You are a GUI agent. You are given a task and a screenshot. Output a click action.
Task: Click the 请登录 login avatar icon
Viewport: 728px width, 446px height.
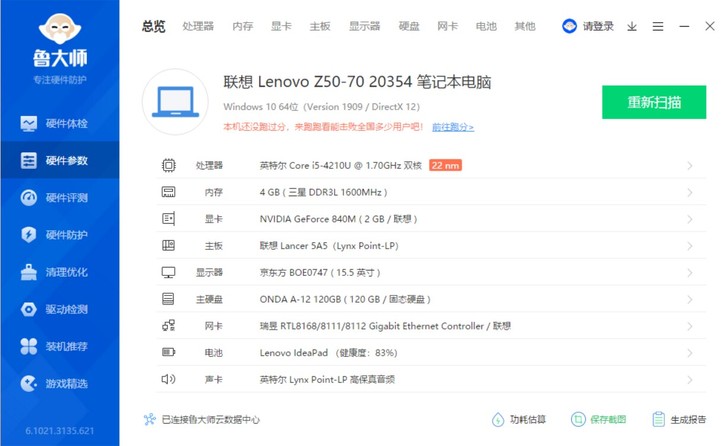pos(569,26)
